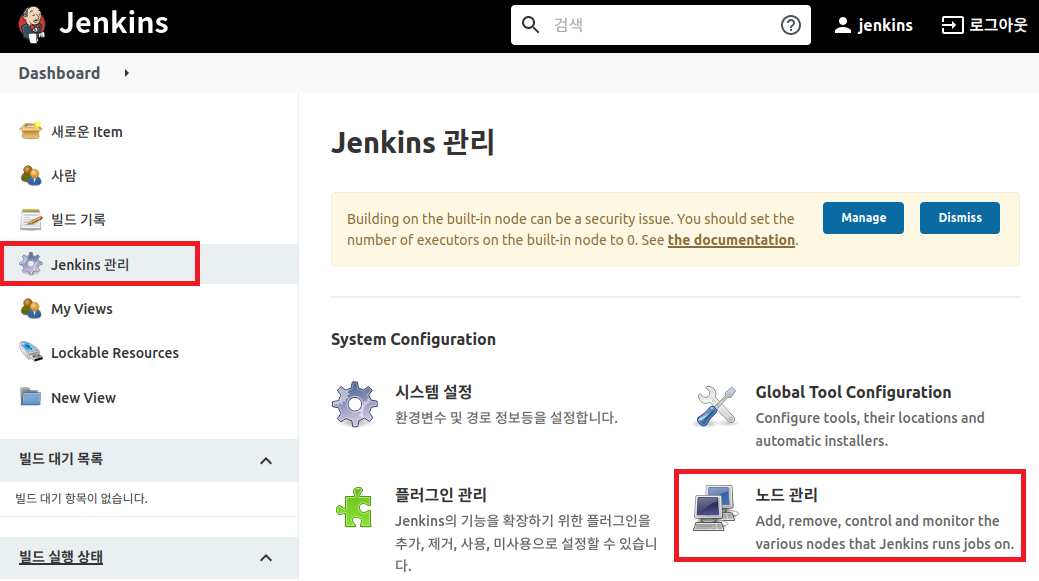Viewport: 1039px width, 581px height.
Task: Open 새로운 Item in sidebar
Action: (87, 132)
